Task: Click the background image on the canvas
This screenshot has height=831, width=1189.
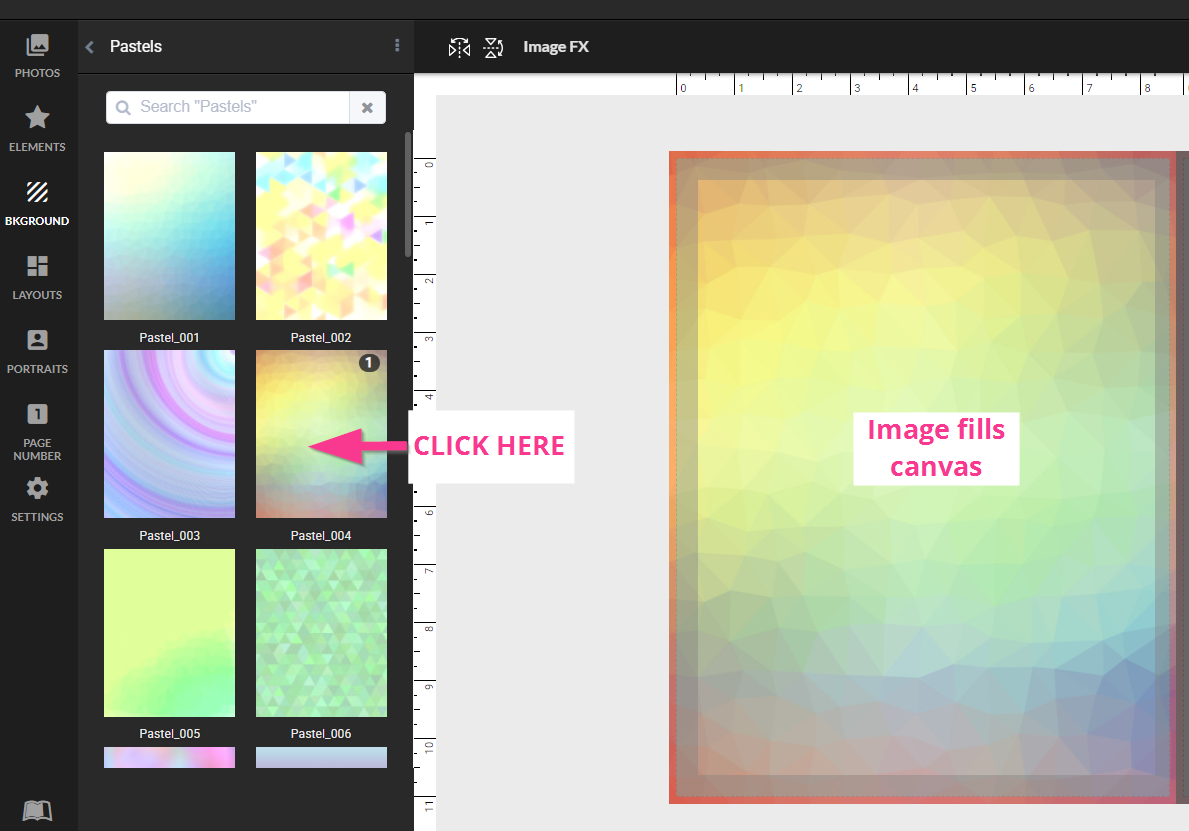Action: click(924, 477)
